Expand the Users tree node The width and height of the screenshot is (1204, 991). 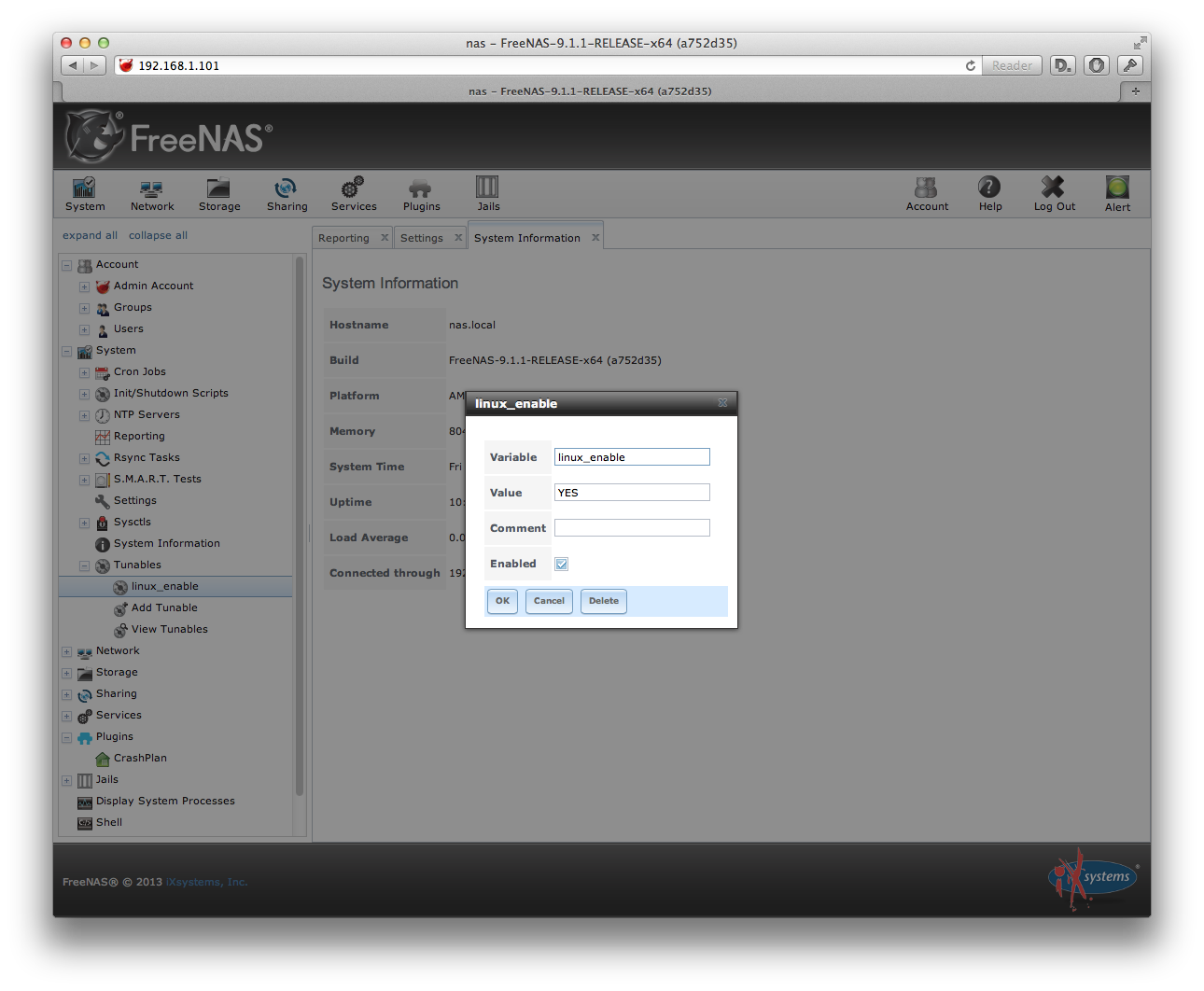click(85, 329)
